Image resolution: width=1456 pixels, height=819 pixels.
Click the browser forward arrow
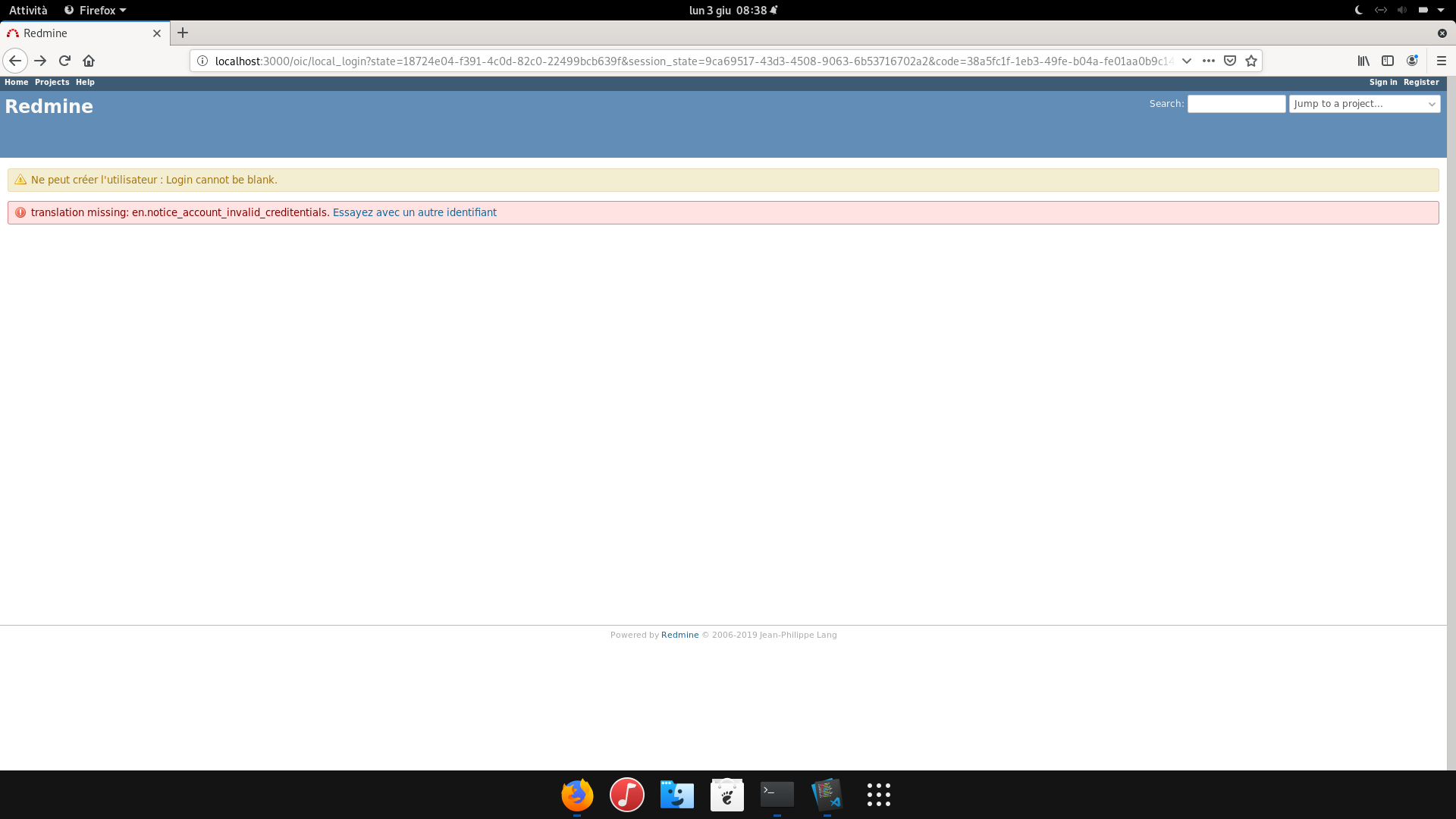(x=40, y=61)
